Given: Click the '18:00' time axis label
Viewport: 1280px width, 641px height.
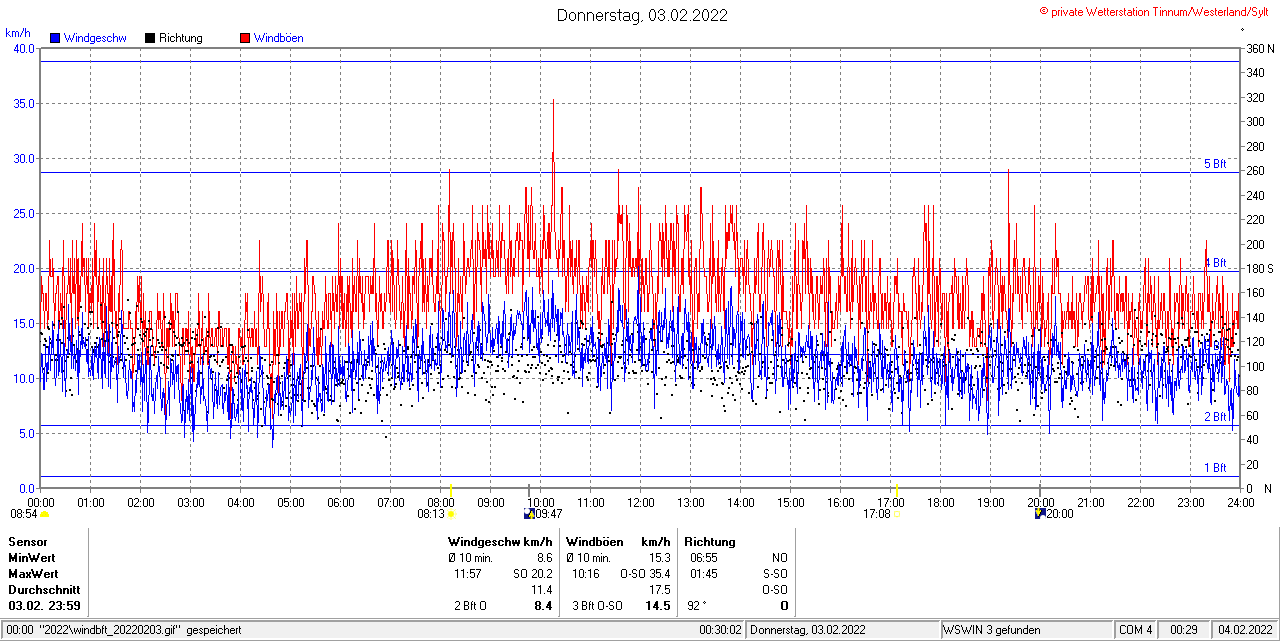Looking at the screenshot, I should [x=941, y=503].
